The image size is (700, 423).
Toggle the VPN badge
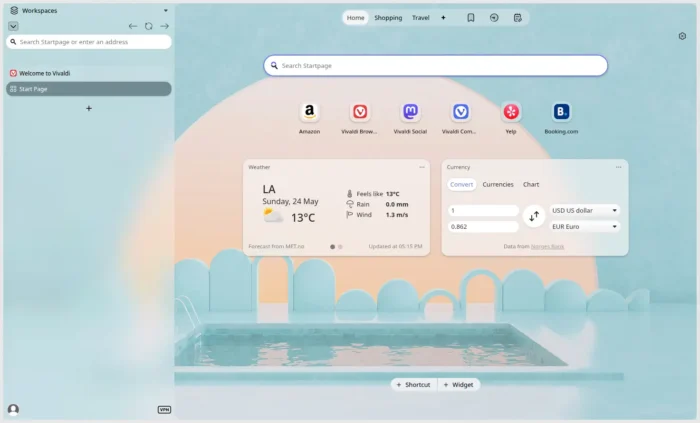pyautogui.click(x=164, y=410)
